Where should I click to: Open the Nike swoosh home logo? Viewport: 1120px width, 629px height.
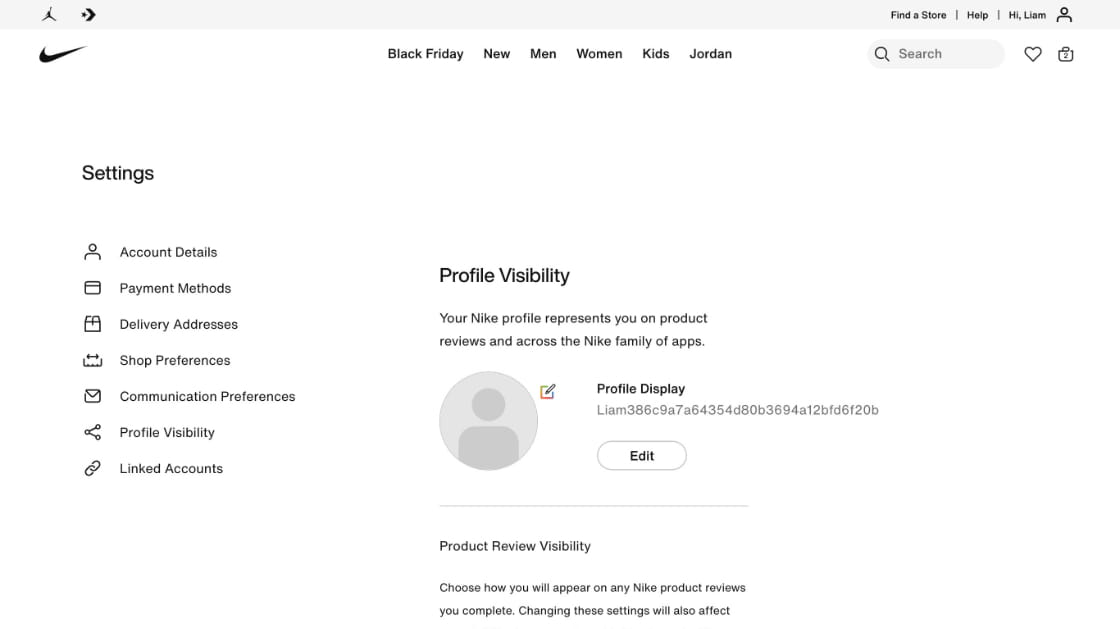point(63,54)
